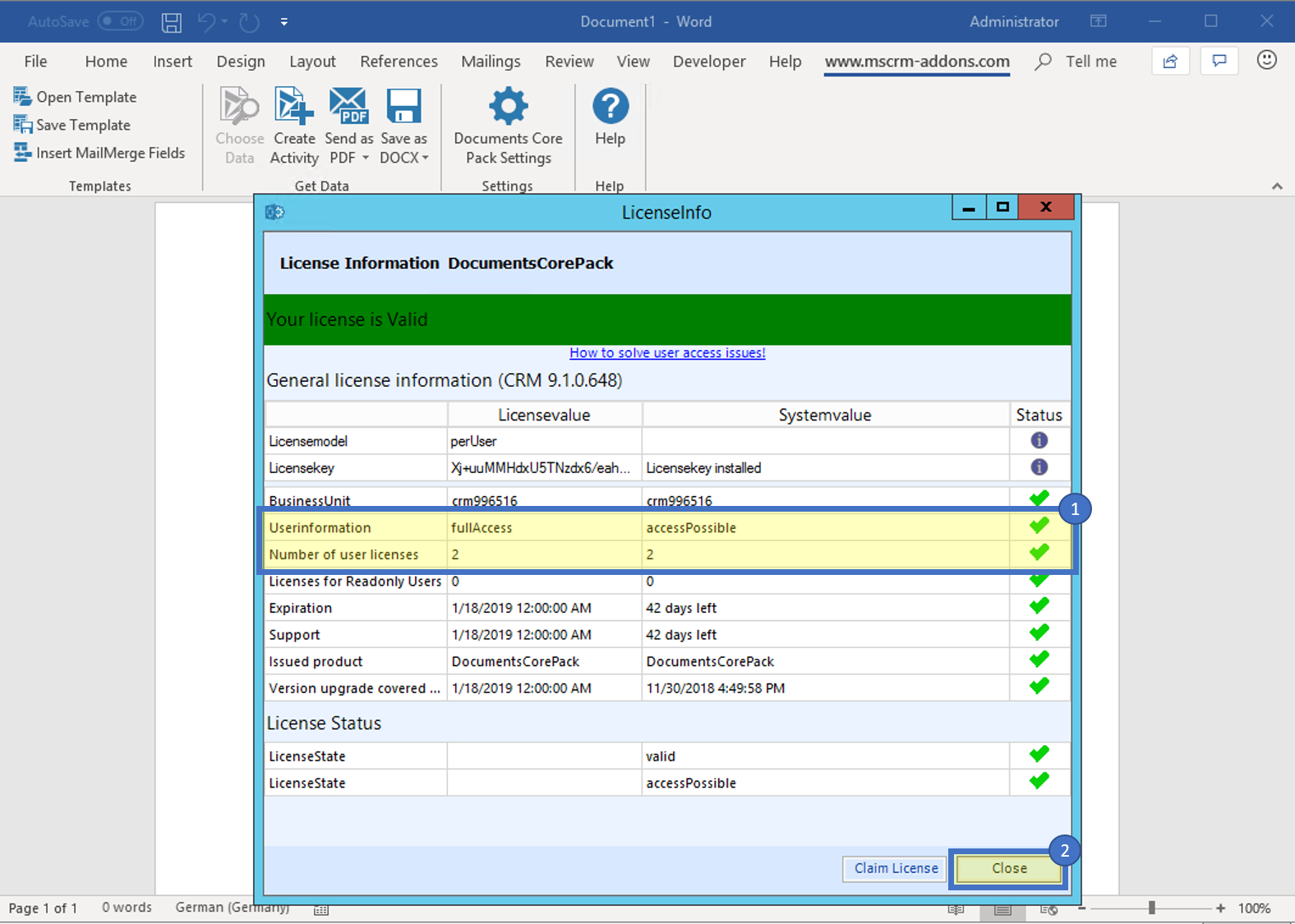Collapse the ribbon with the chevron
1295x924 pixels.
[1277, 186]
